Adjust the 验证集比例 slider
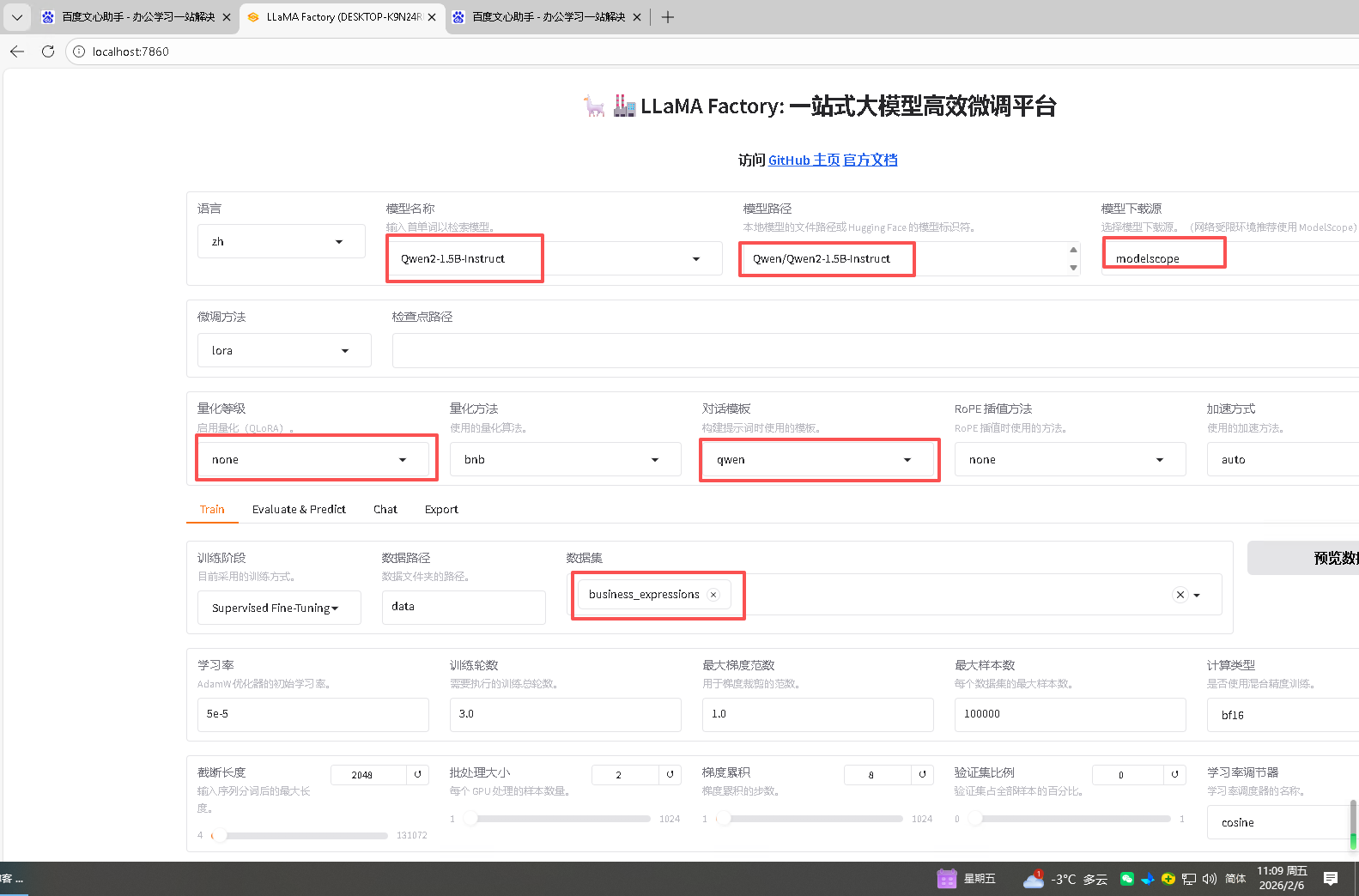This screenshot has height=896, width=1359. click(1069, 819)
